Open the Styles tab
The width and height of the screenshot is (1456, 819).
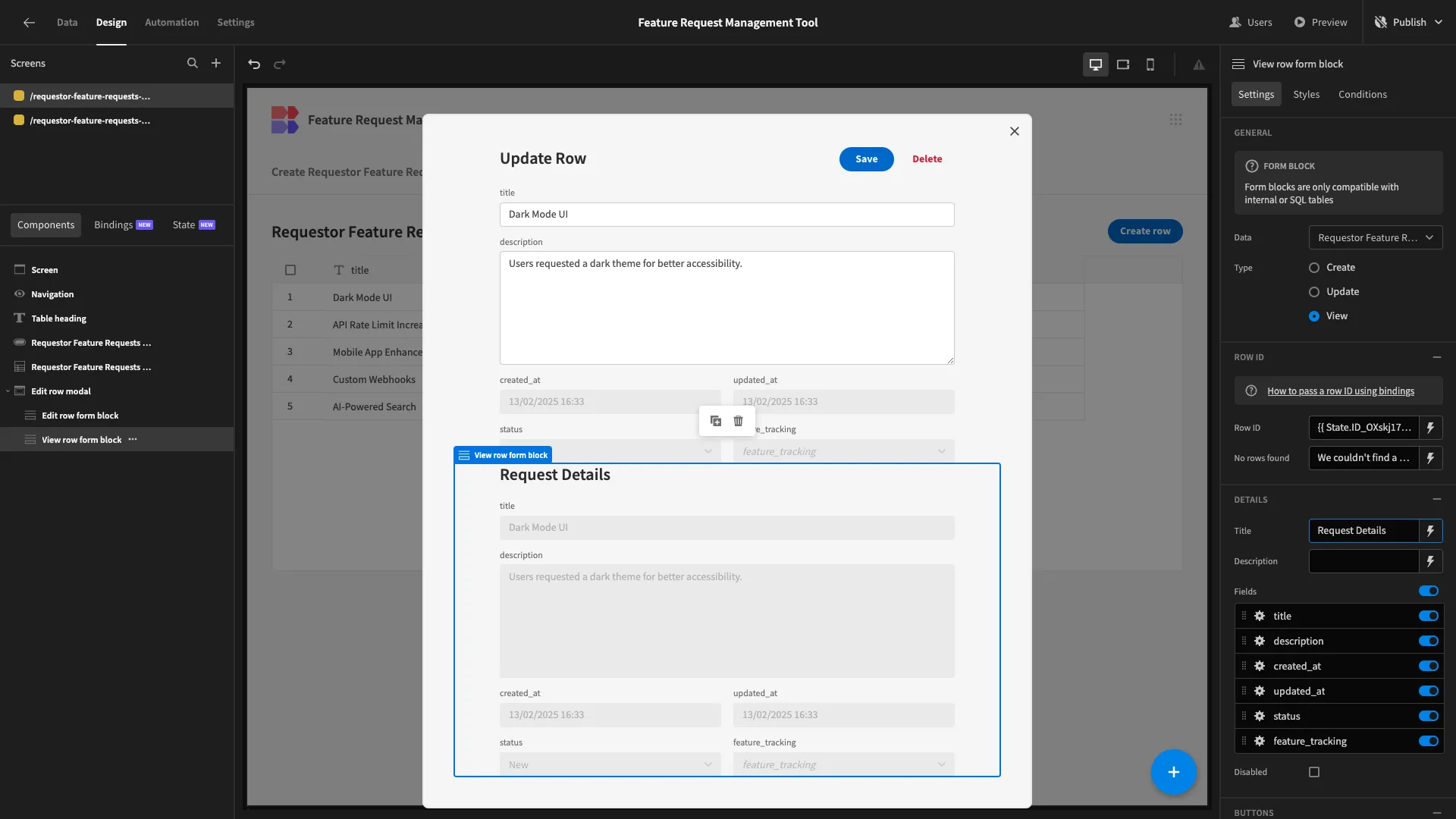coord(1306,95)
